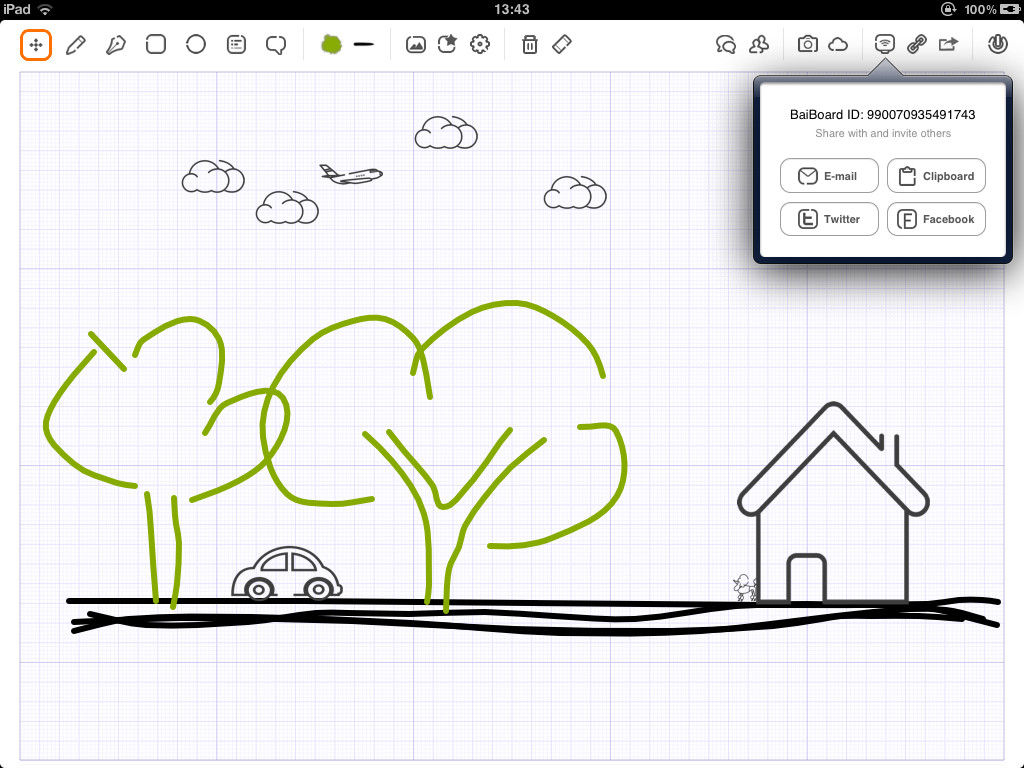Screen dimensions: 1024x768
Task: Share board ID via E-mail
Action: (829, 176)
